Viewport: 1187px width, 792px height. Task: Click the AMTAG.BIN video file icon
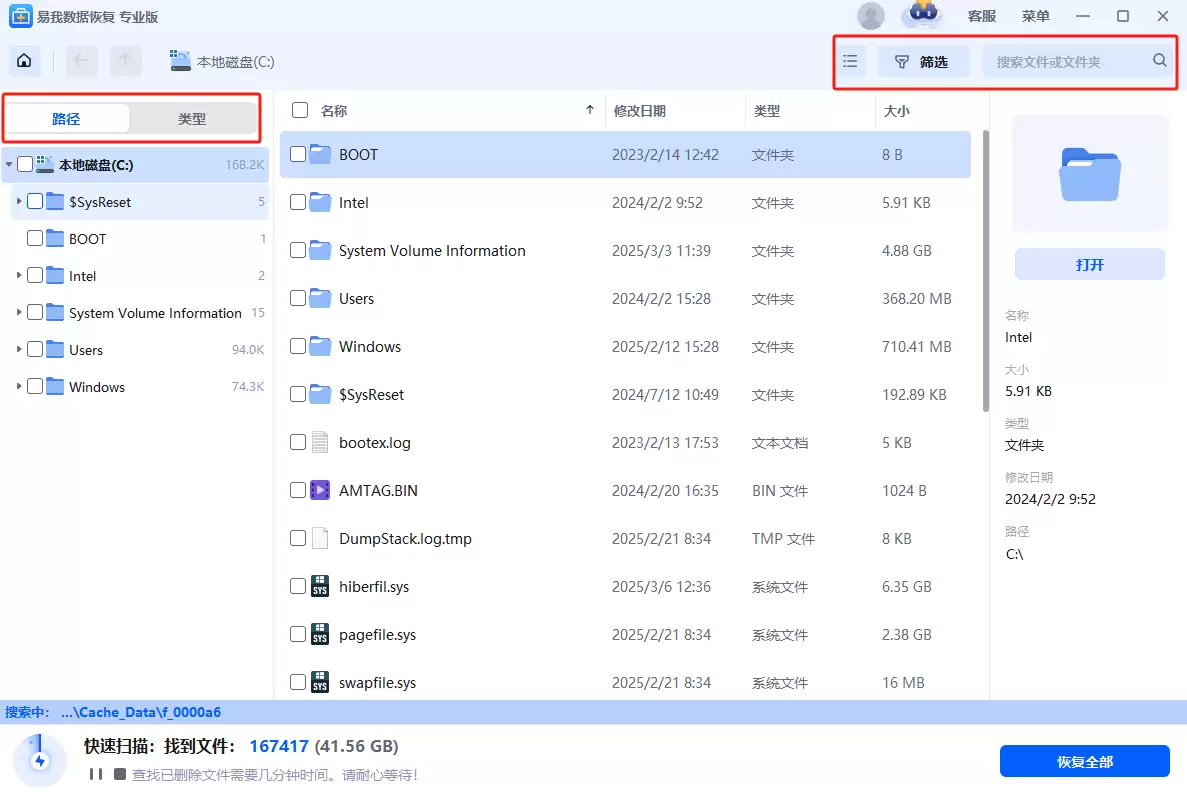[320, 491]
